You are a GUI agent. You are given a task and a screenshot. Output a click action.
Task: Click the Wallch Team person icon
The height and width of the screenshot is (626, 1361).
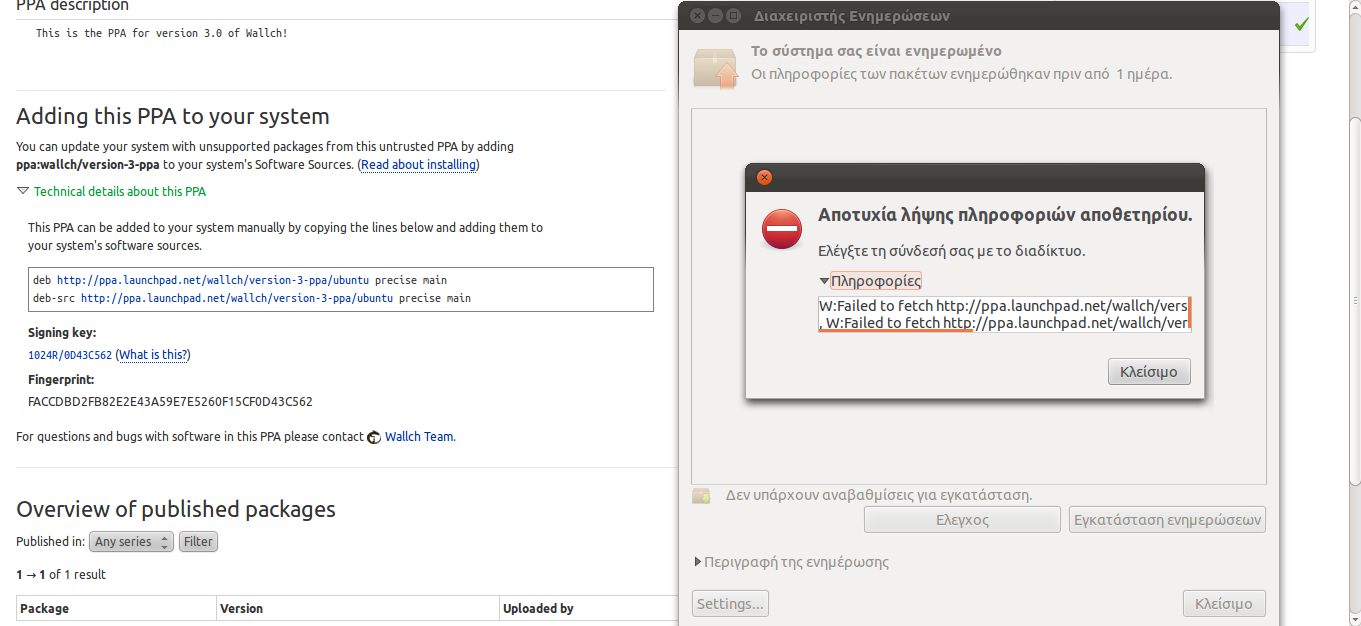click(374, 437)
